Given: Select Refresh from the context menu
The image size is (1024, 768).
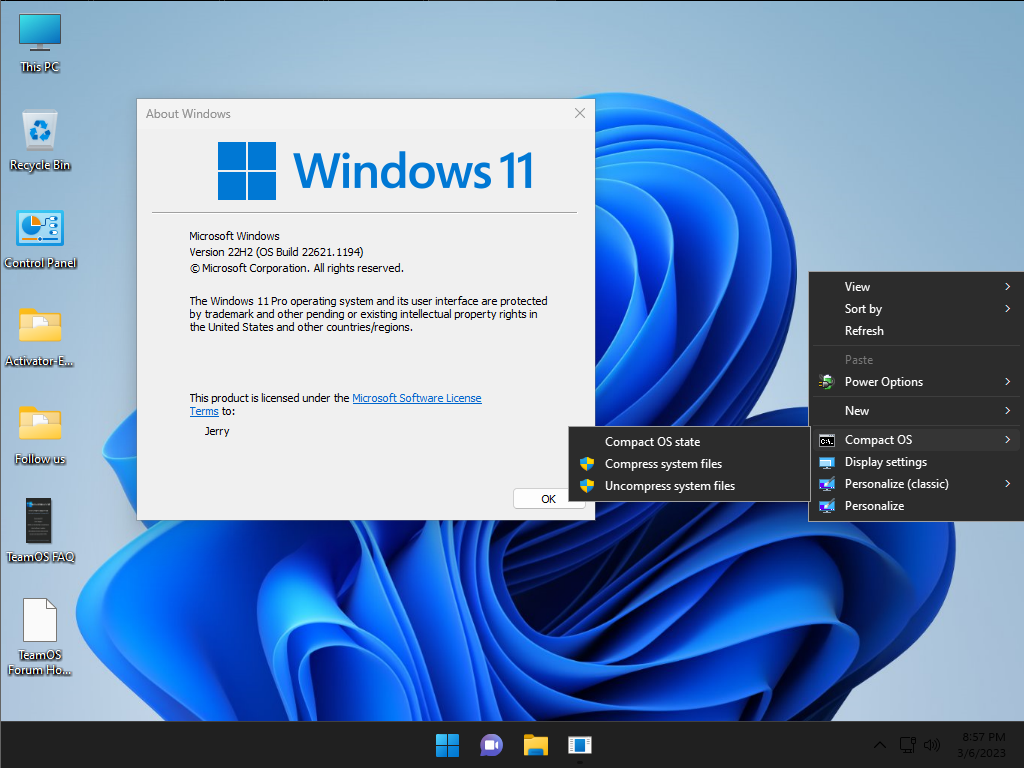Looking at the screenshot, I should coord(916,331).
